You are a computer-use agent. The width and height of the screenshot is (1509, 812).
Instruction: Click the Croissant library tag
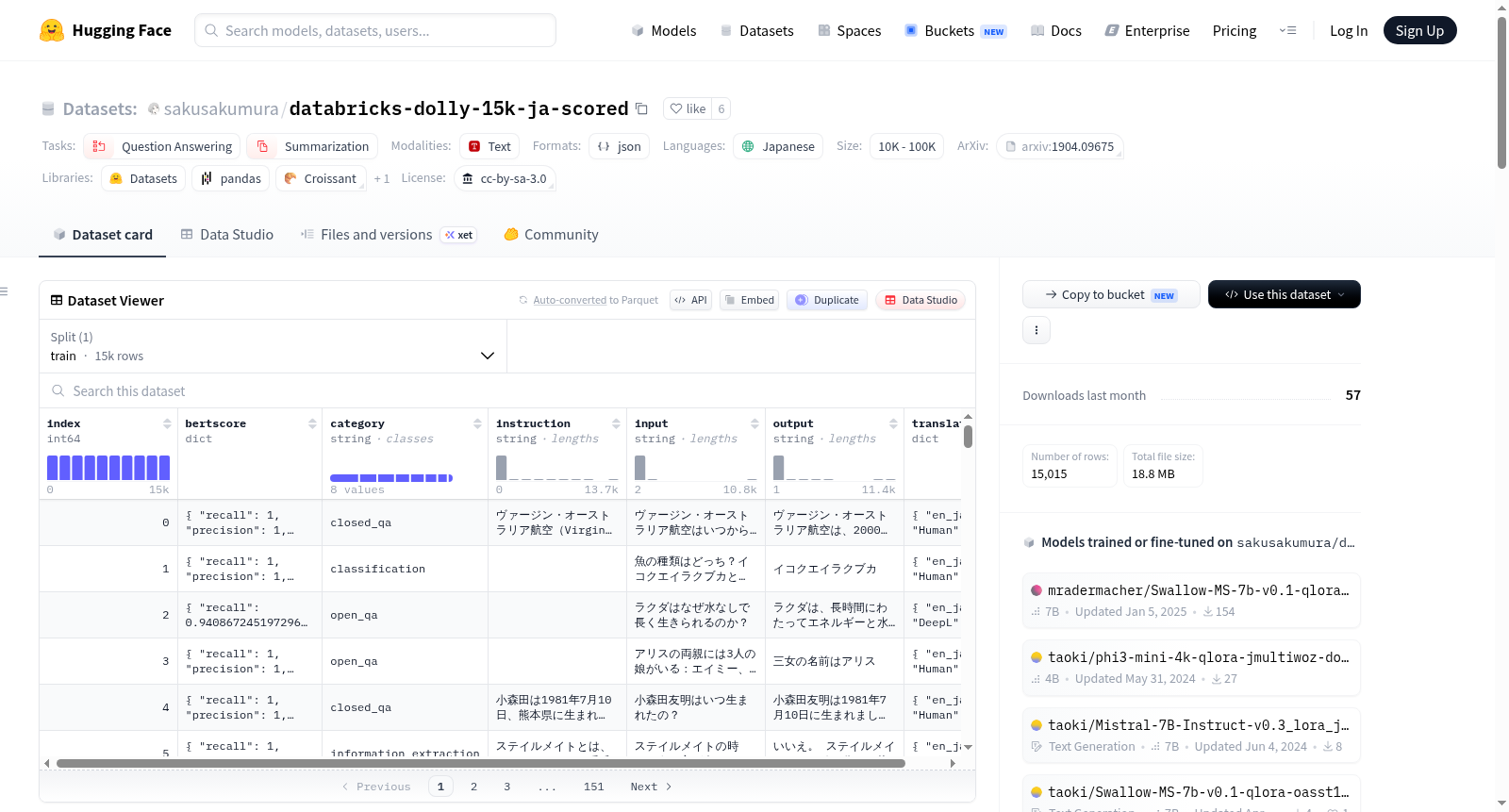(x=321, y=178)
